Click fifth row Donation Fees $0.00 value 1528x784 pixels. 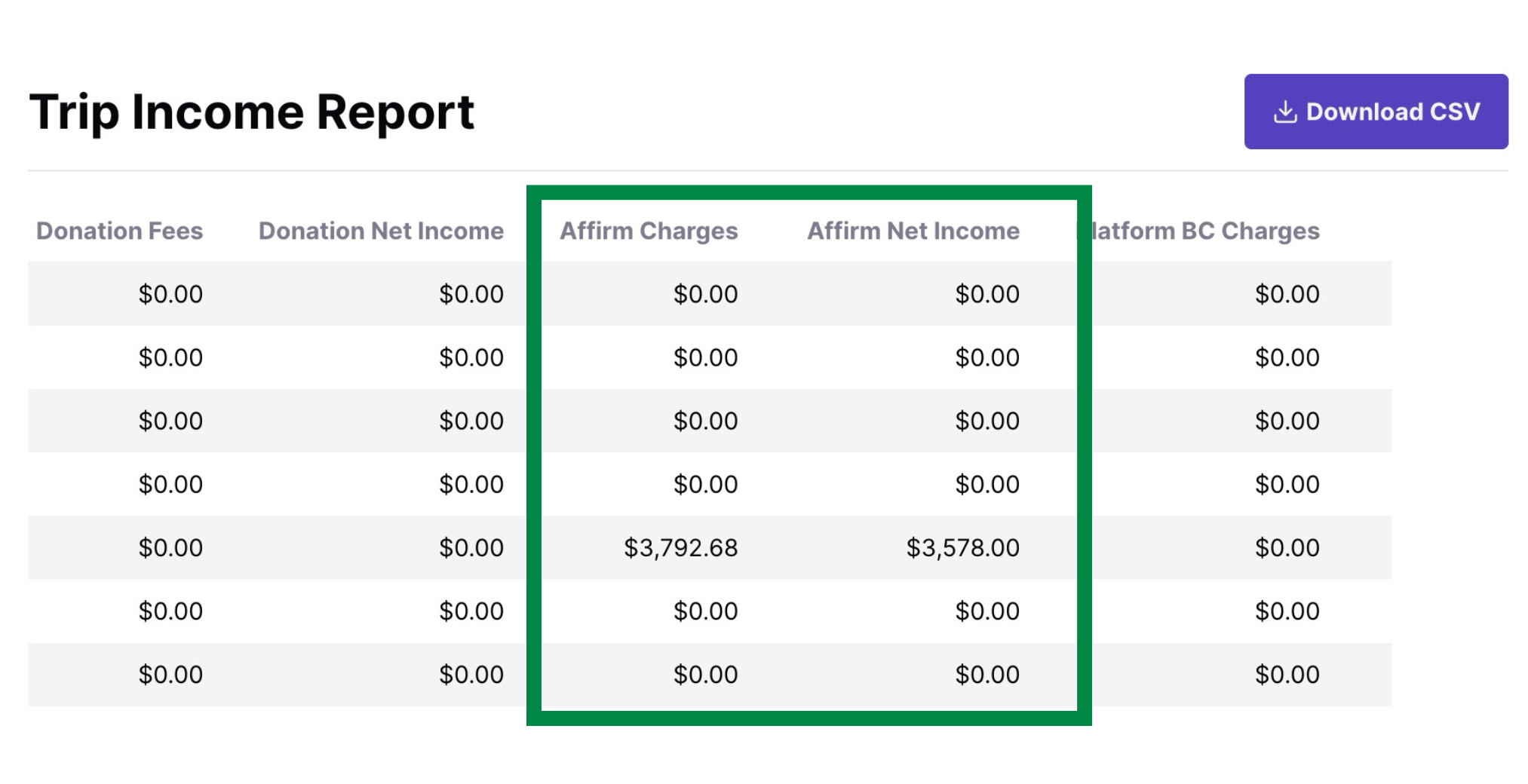[170, 548]
